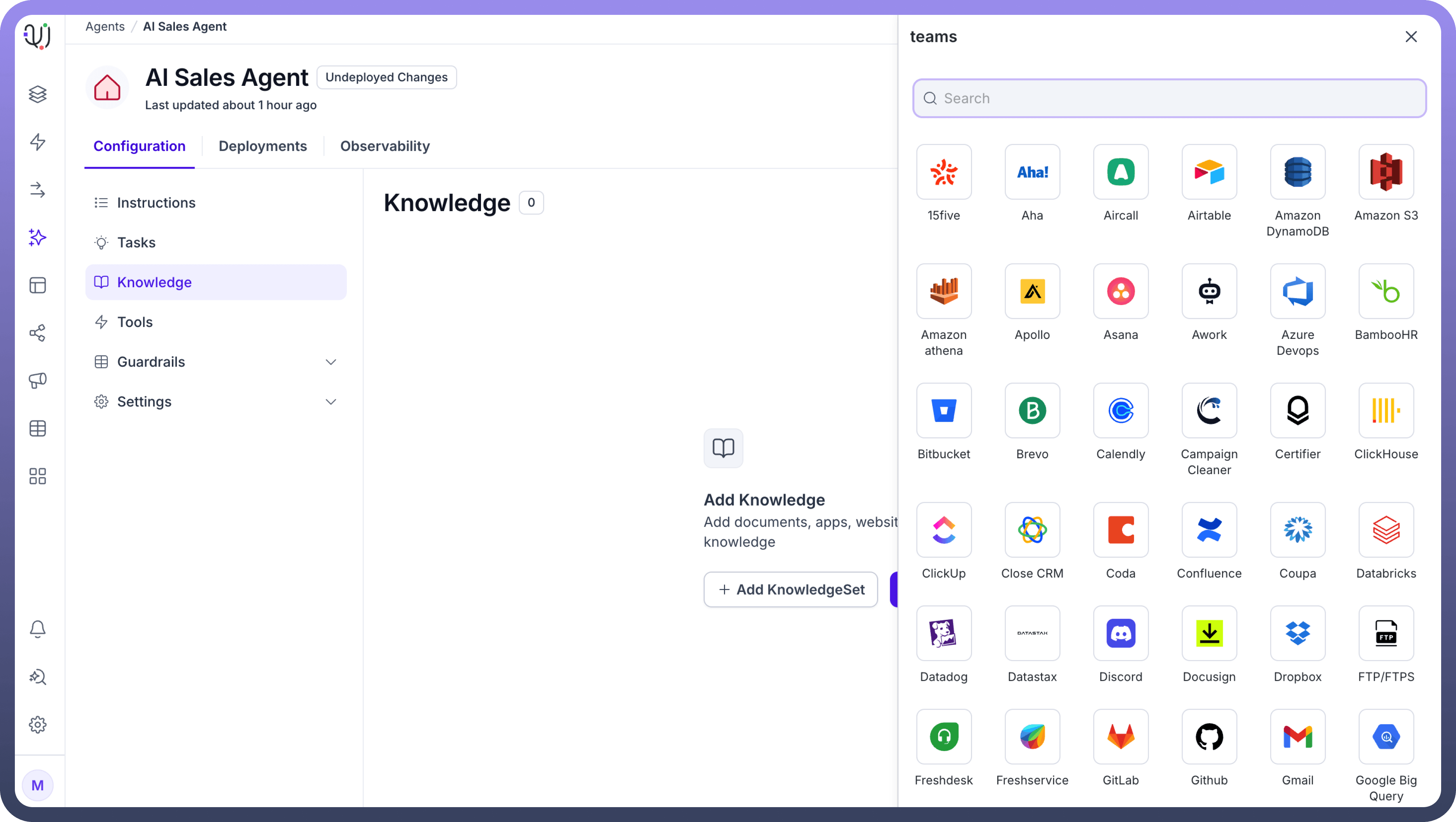Select the Asana integration icon
The image size is (1456, 822).
pyautogui.click(x=1120, y=291)
